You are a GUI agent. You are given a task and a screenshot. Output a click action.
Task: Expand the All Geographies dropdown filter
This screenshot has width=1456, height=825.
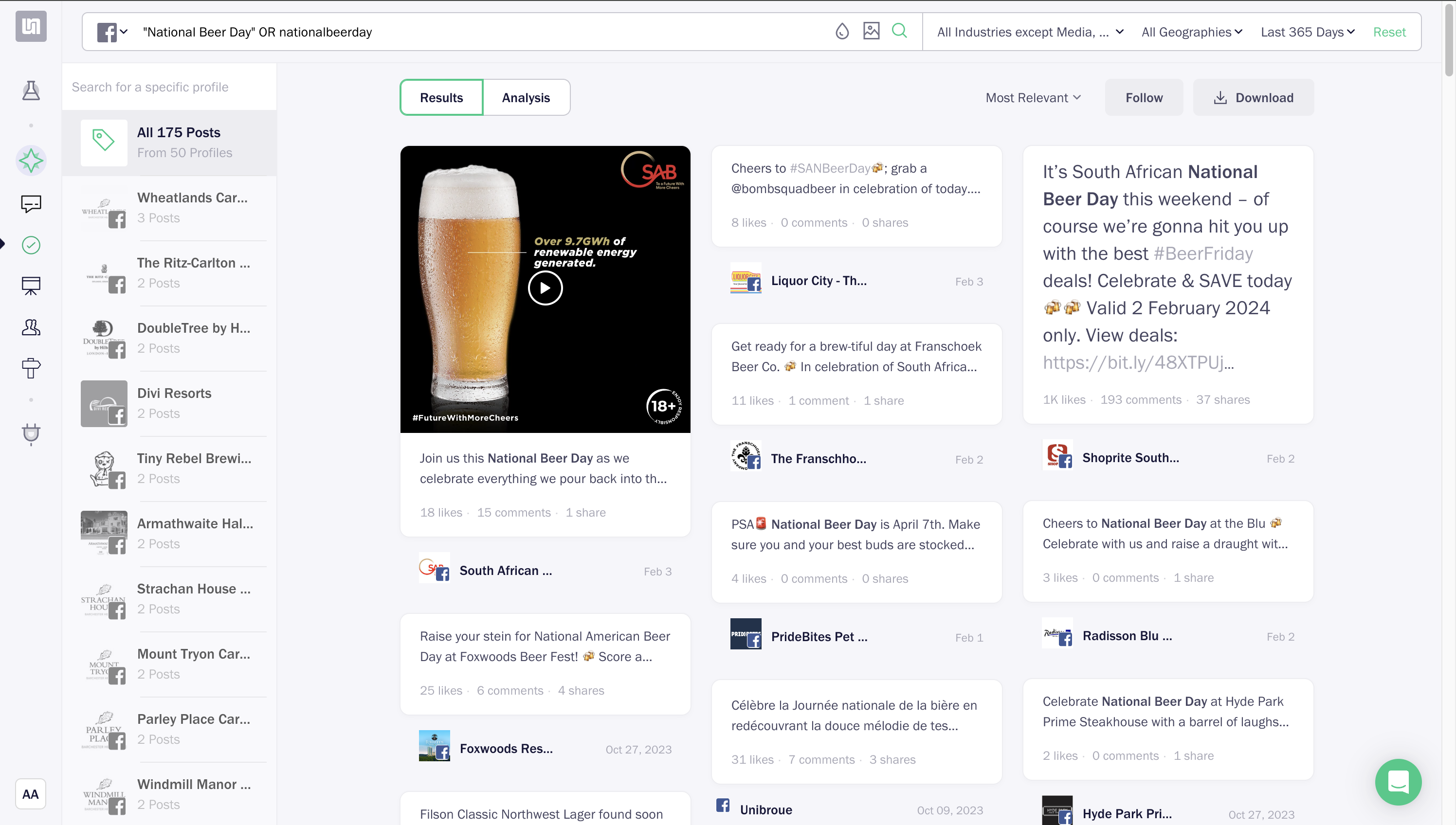click(x=1191, y=32)
